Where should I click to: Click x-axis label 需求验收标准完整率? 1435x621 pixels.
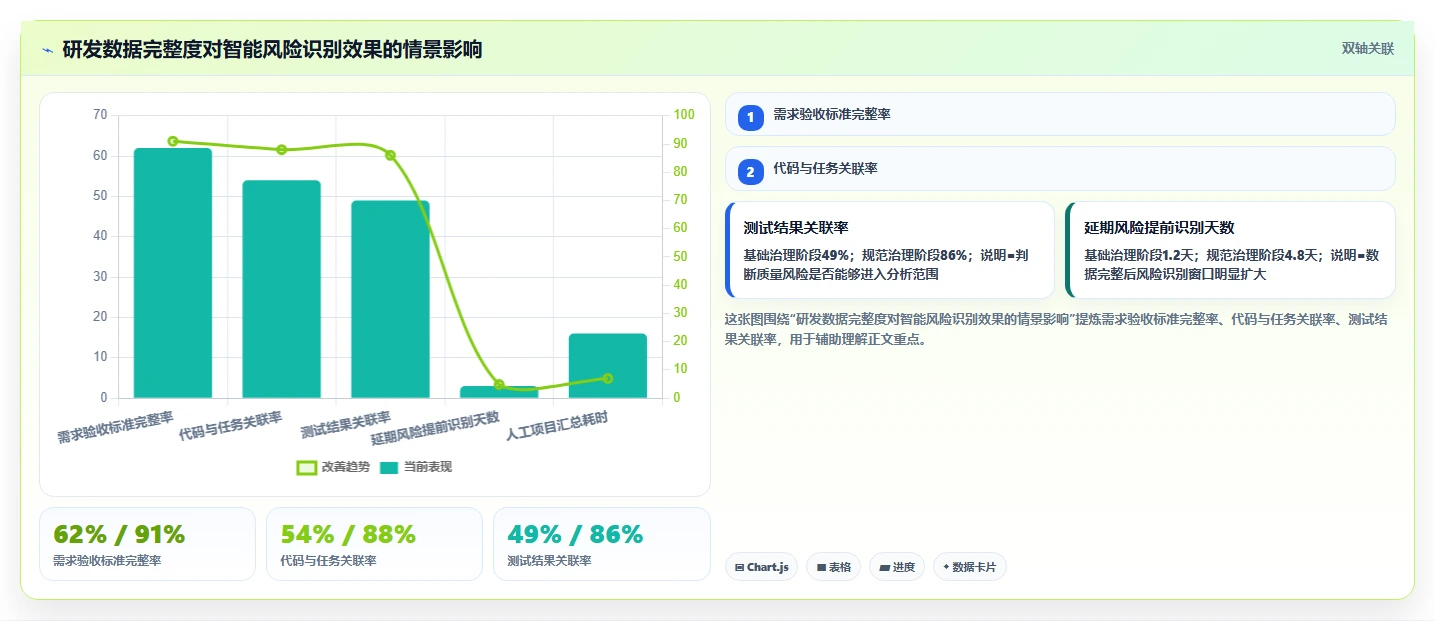pos(116,426)
